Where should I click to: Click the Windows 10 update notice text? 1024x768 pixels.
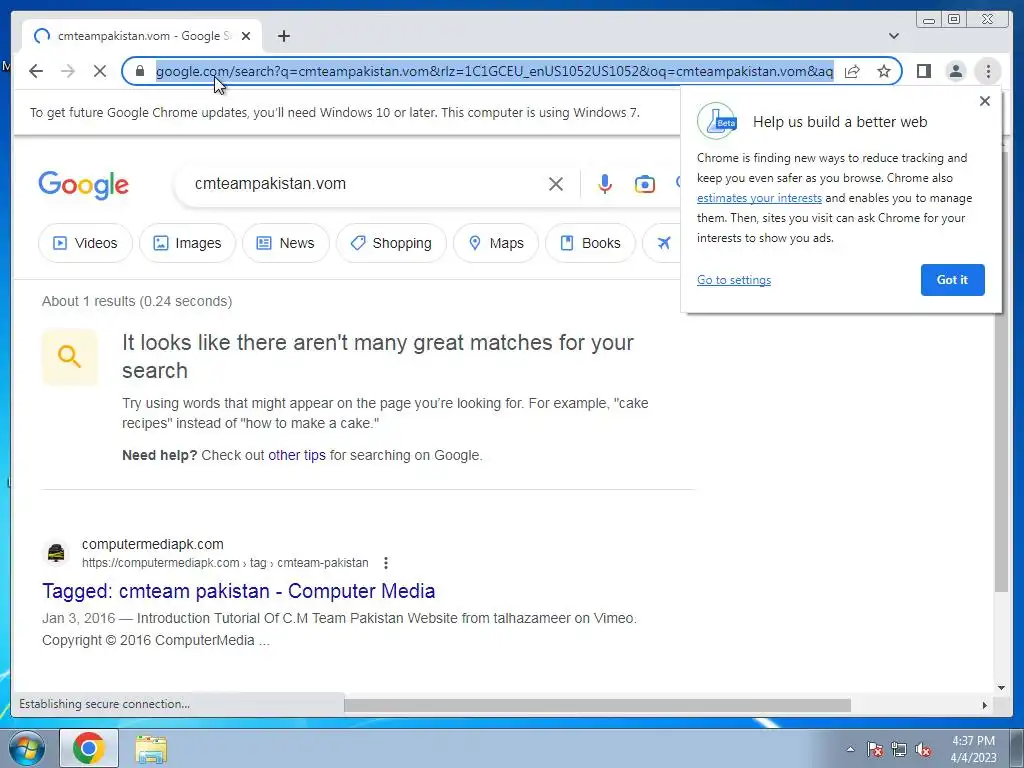tap(334, 112)
